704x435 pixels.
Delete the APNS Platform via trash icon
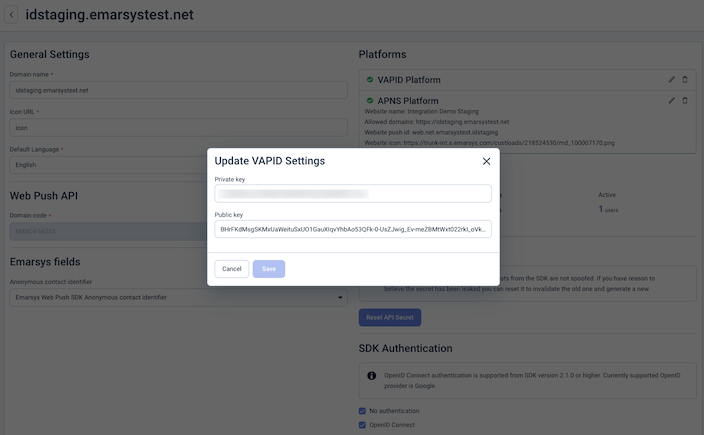[685, 100]
